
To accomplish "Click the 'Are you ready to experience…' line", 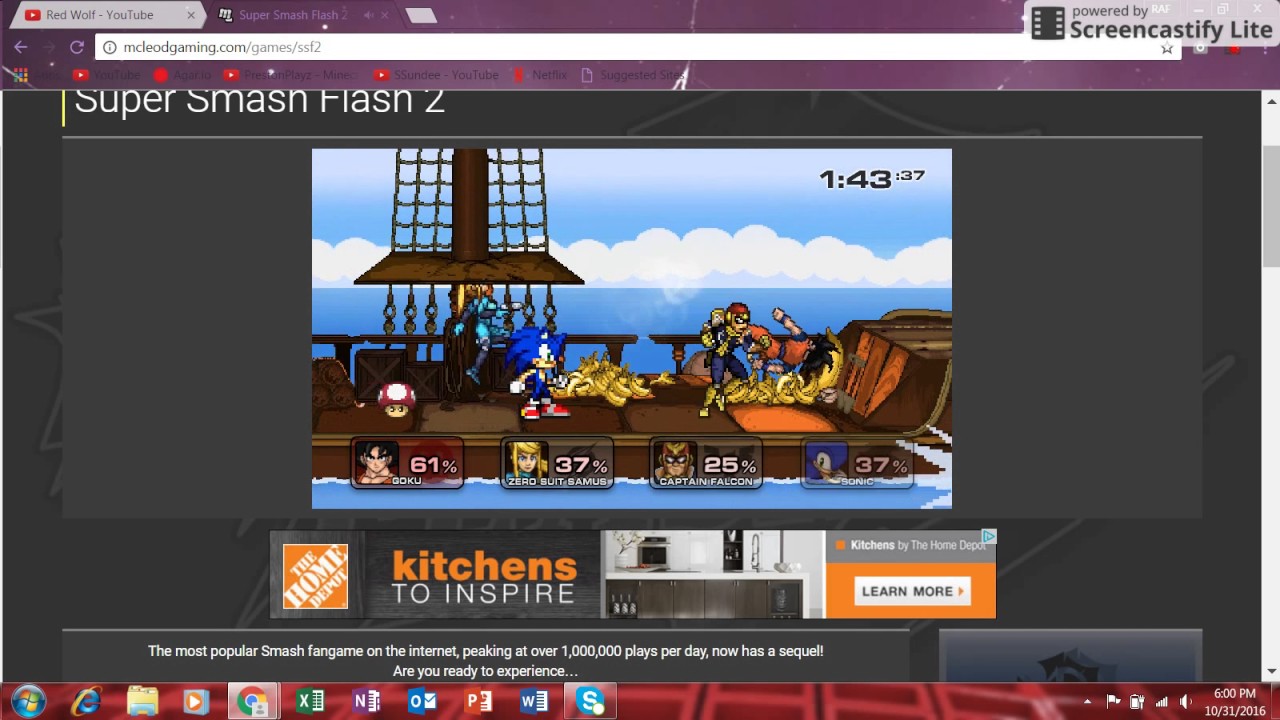I will (486, 671).
